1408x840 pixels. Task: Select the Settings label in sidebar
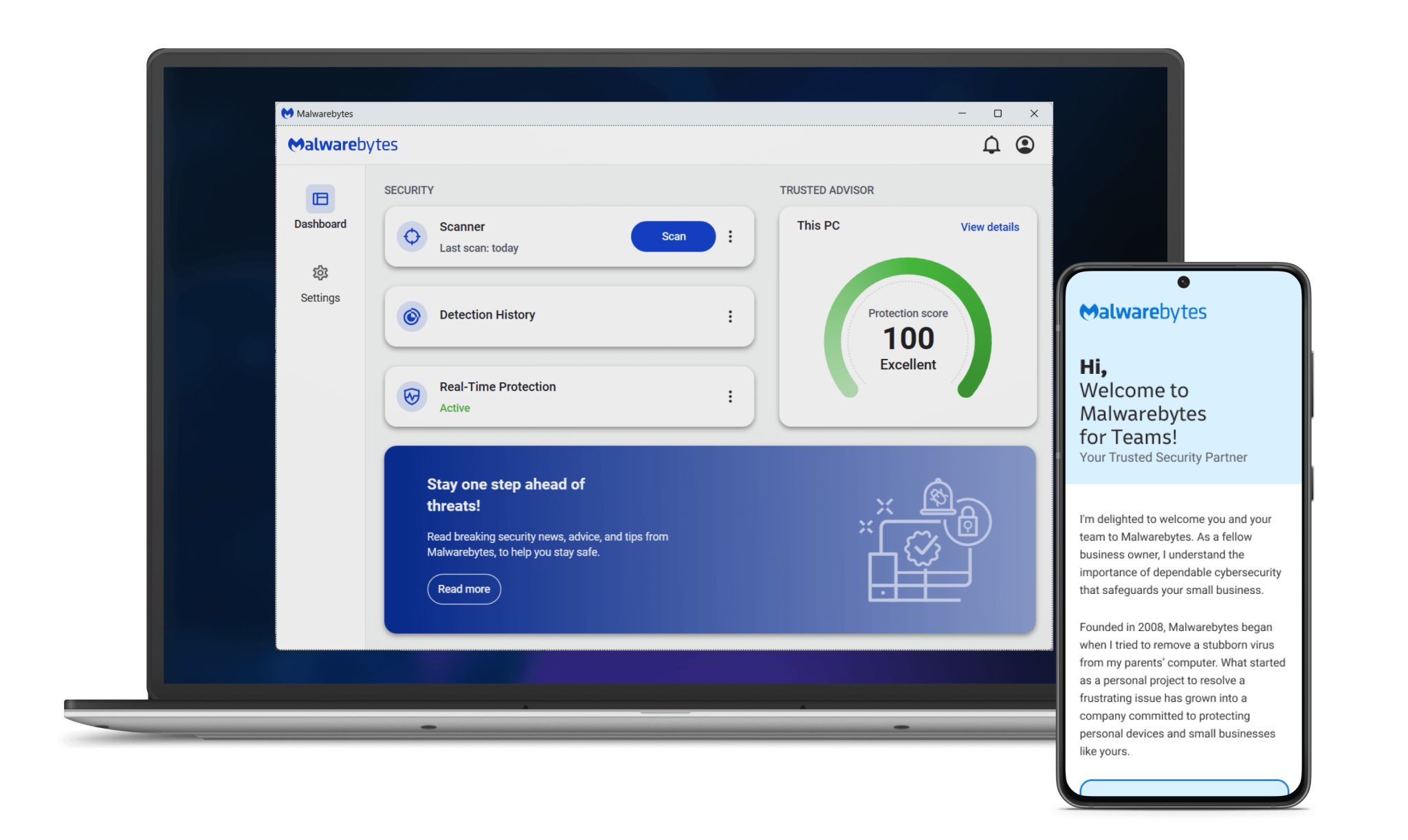320,298
